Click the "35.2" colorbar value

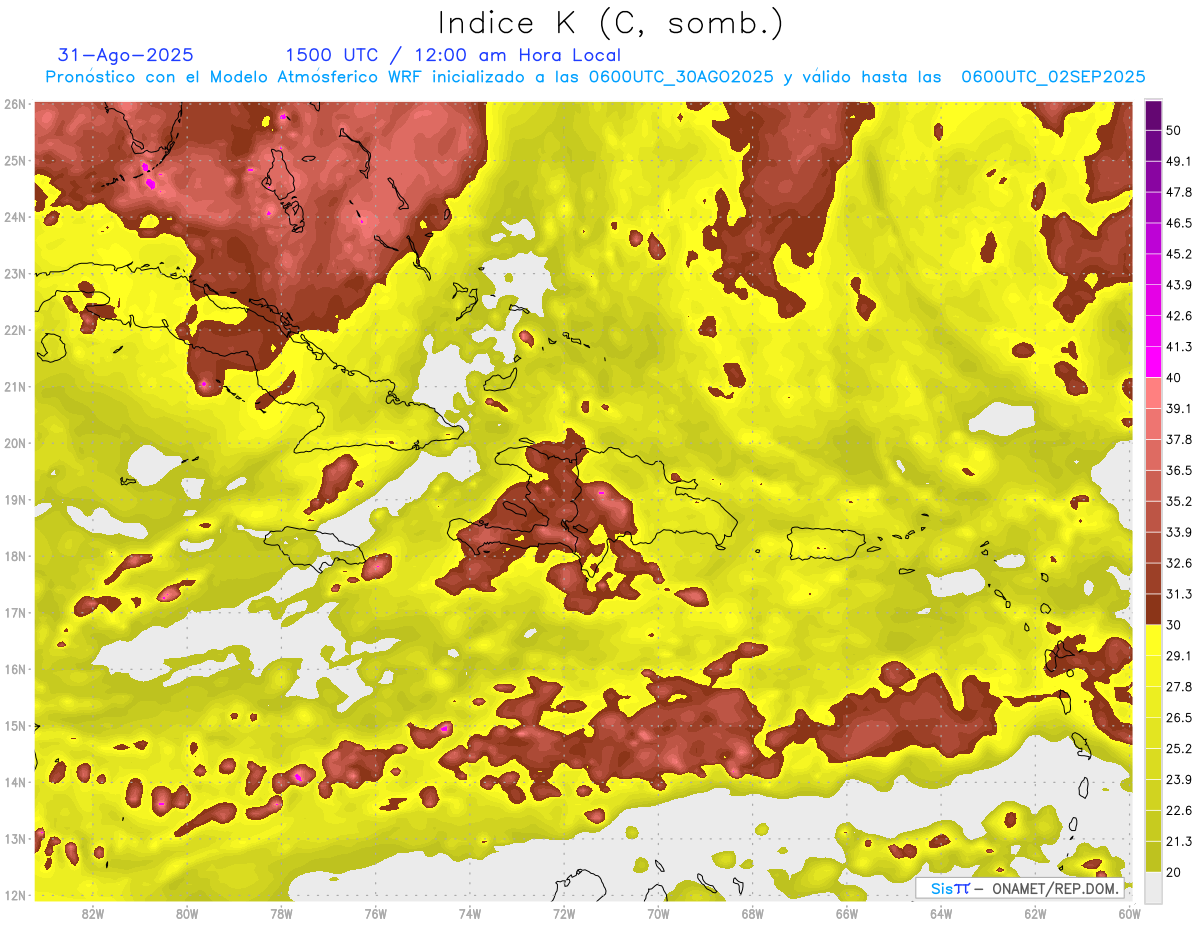(1178, 501)
